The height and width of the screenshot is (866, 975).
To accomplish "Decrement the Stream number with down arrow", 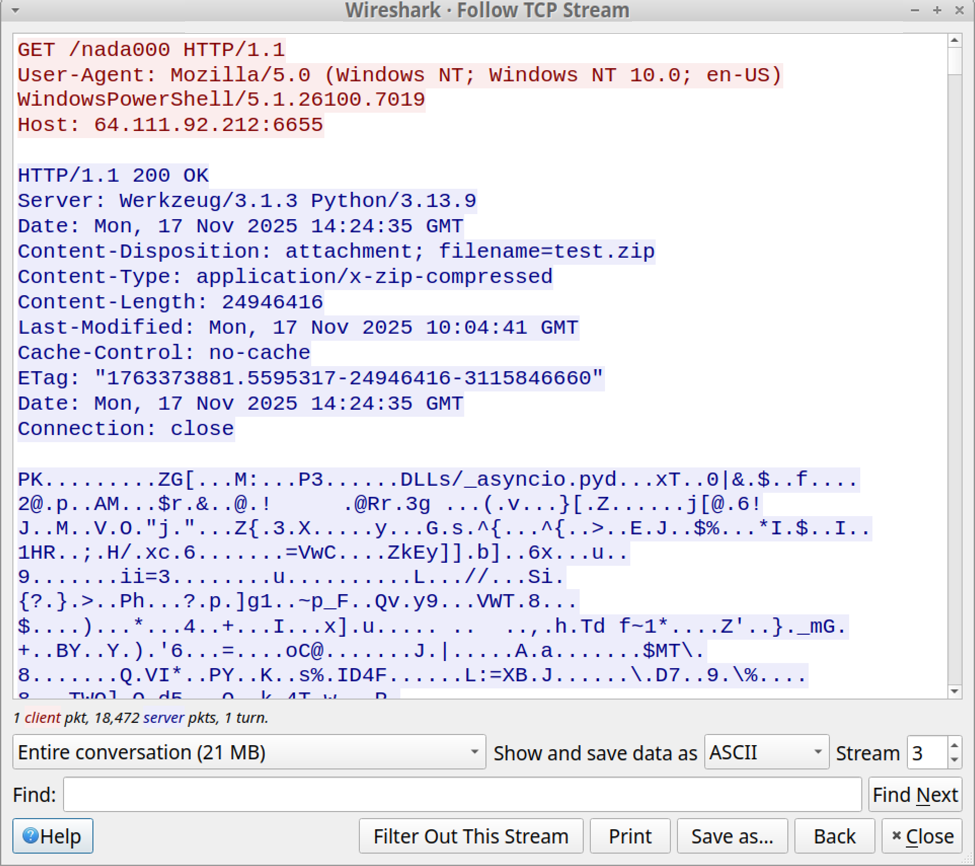I will 954,760.
